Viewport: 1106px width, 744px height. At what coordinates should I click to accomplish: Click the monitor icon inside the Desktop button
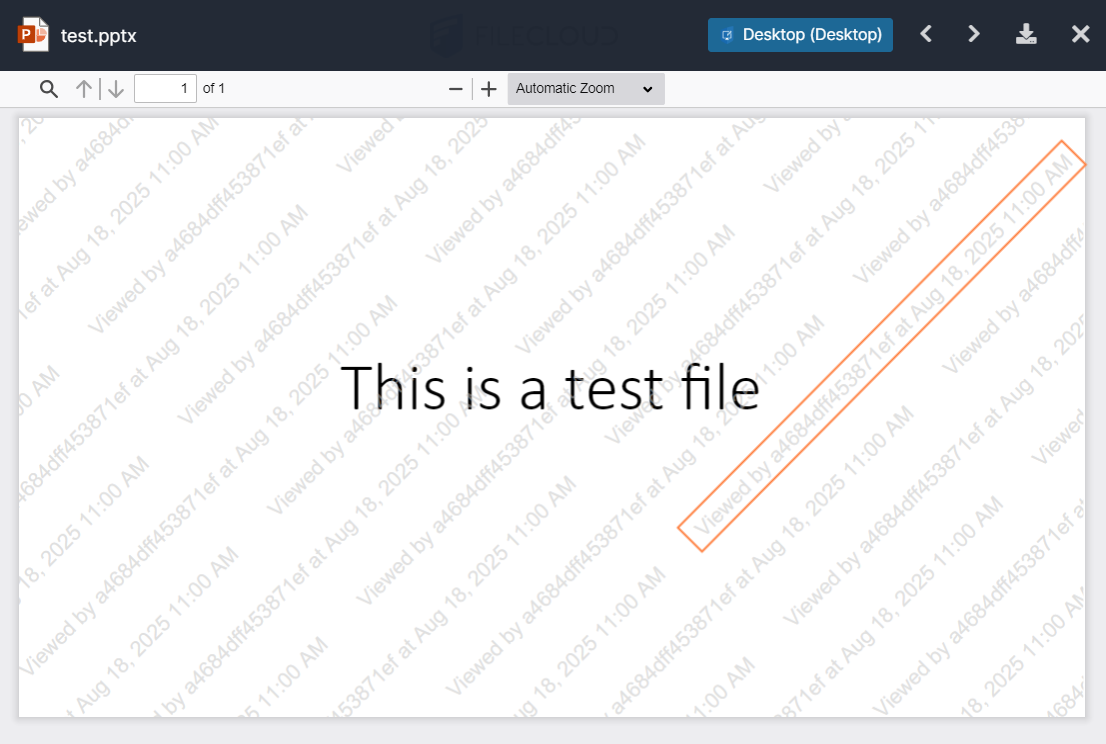click(726, 34)
